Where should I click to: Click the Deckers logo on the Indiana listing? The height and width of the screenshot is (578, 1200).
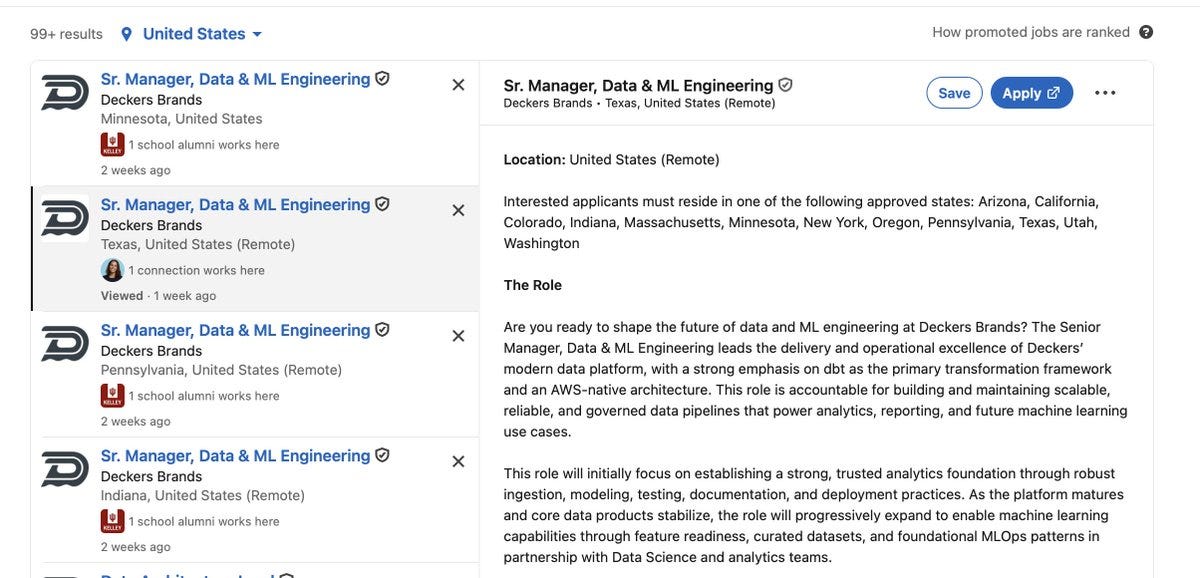point(65,469)
